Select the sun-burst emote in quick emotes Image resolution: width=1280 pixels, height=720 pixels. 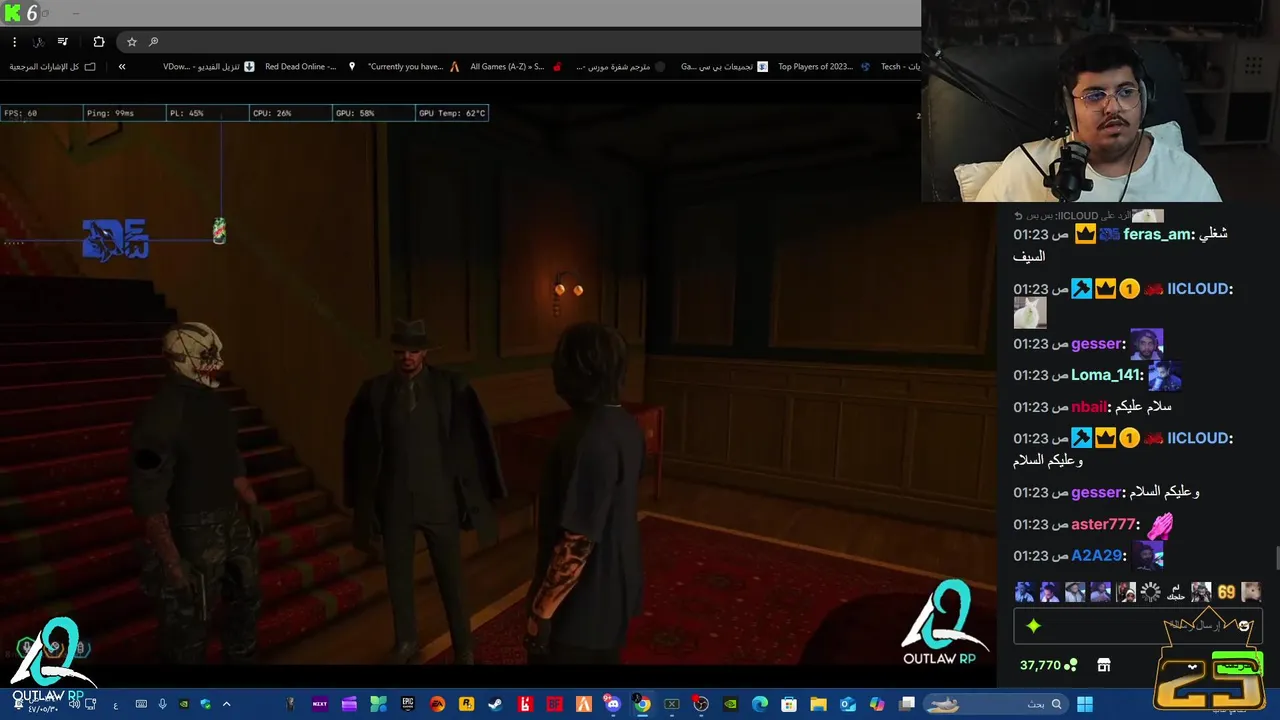pyautogui.click(x=1151, y=592)
